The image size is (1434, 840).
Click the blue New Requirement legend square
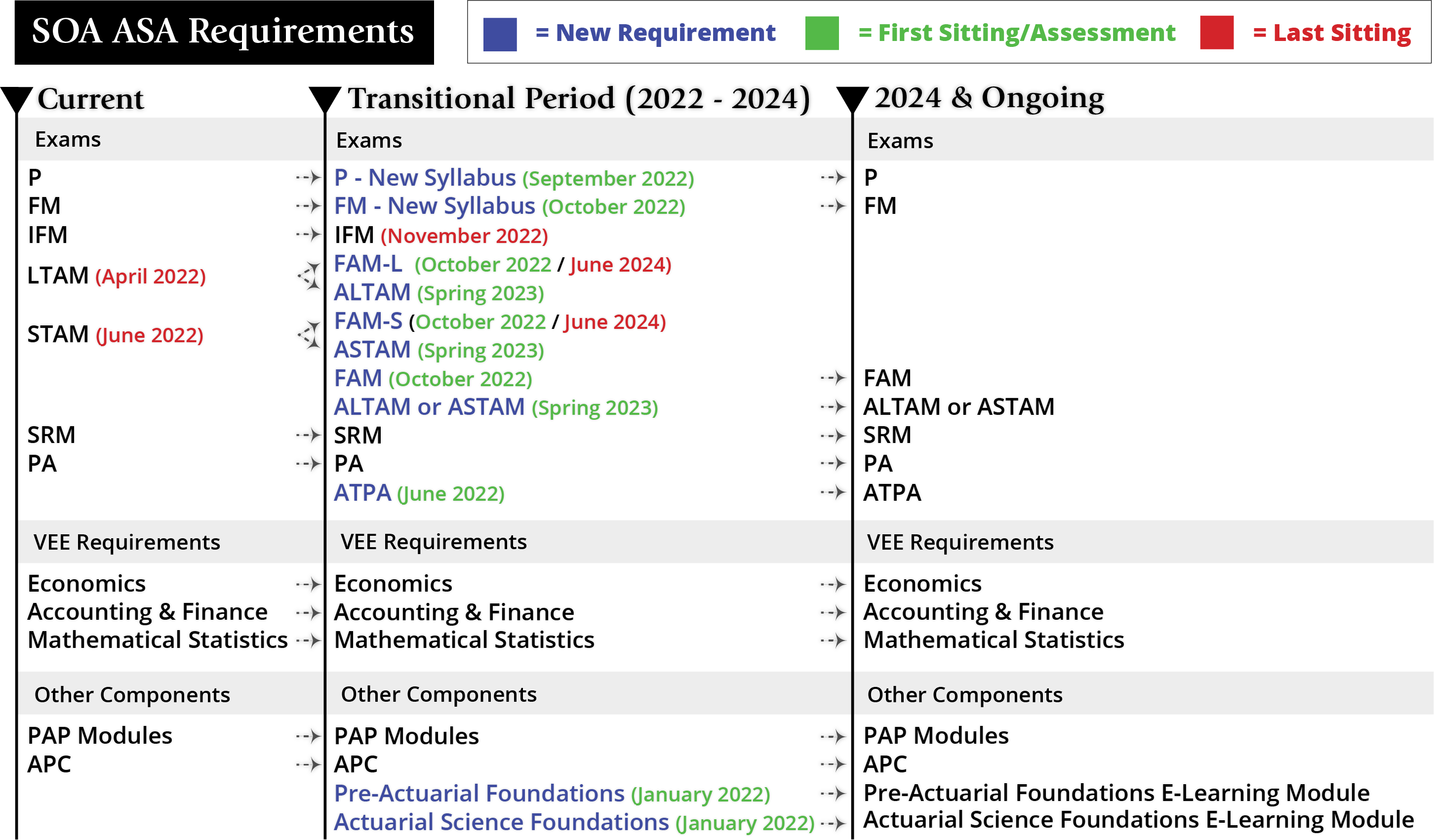click(x=500, y=34)
